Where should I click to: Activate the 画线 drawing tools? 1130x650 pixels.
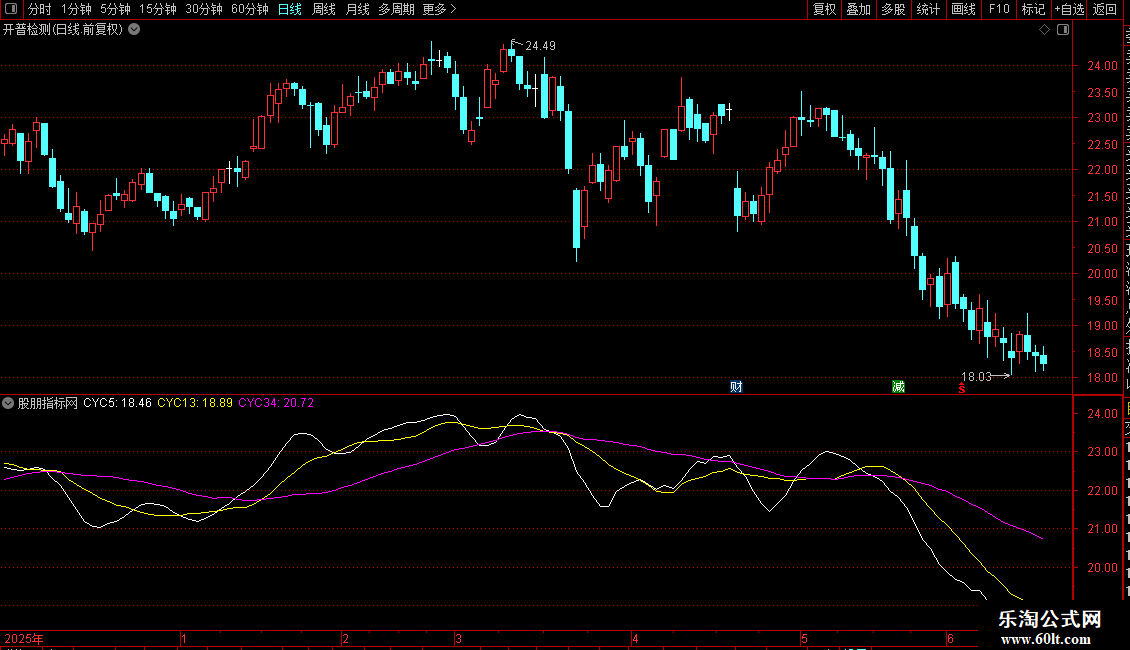(x=963, y=9)
